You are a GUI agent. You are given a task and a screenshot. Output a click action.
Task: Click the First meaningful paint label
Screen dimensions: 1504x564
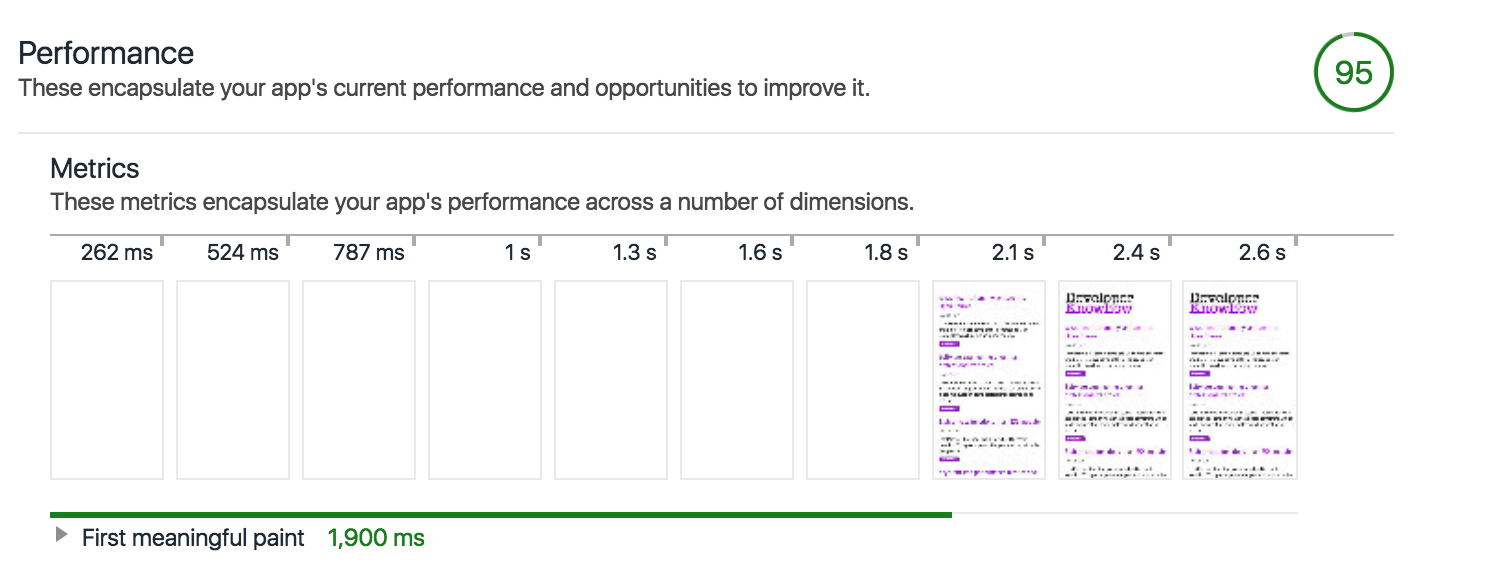pyautogui.click(x=193, y=538)
